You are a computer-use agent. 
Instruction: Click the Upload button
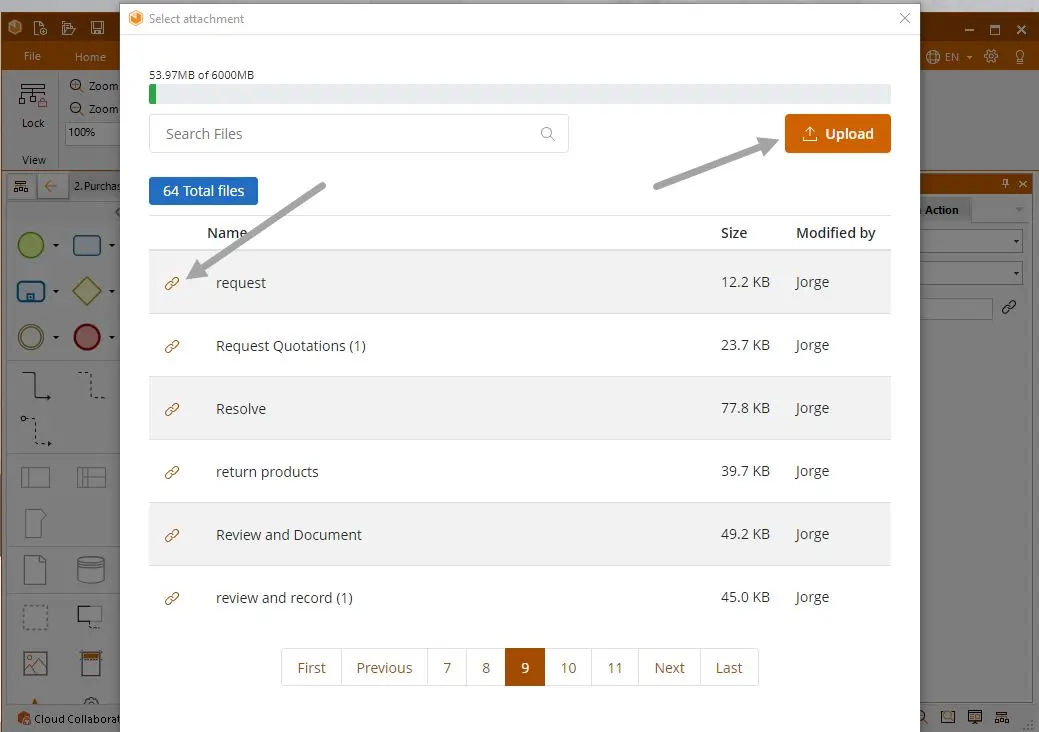pyautogui.click(x=838, y=134)
